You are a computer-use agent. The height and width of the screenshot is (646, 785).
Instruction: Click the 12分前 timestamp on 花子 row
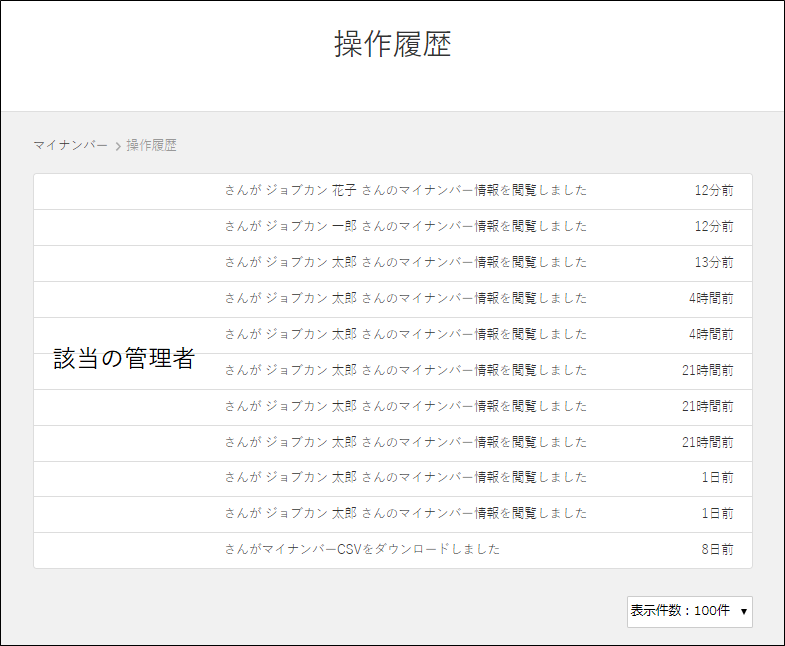714,190
